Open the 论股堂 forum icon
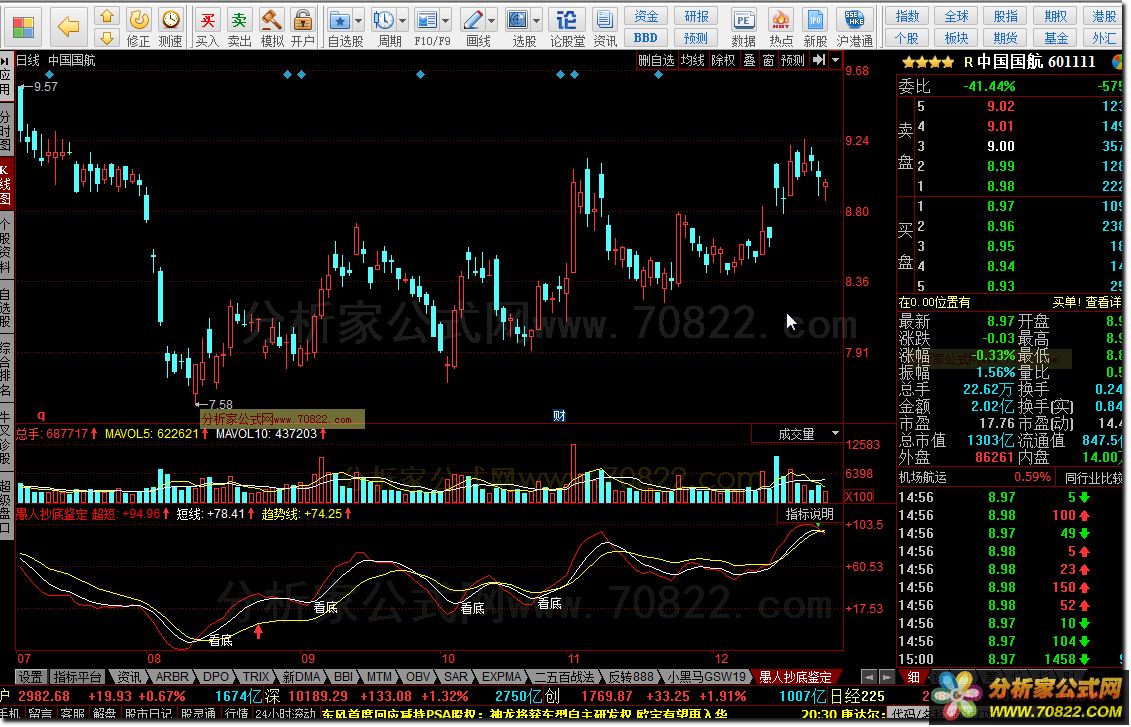This screenshot has width=1131, height=727. pyautogui.click(x=568, y=28)
